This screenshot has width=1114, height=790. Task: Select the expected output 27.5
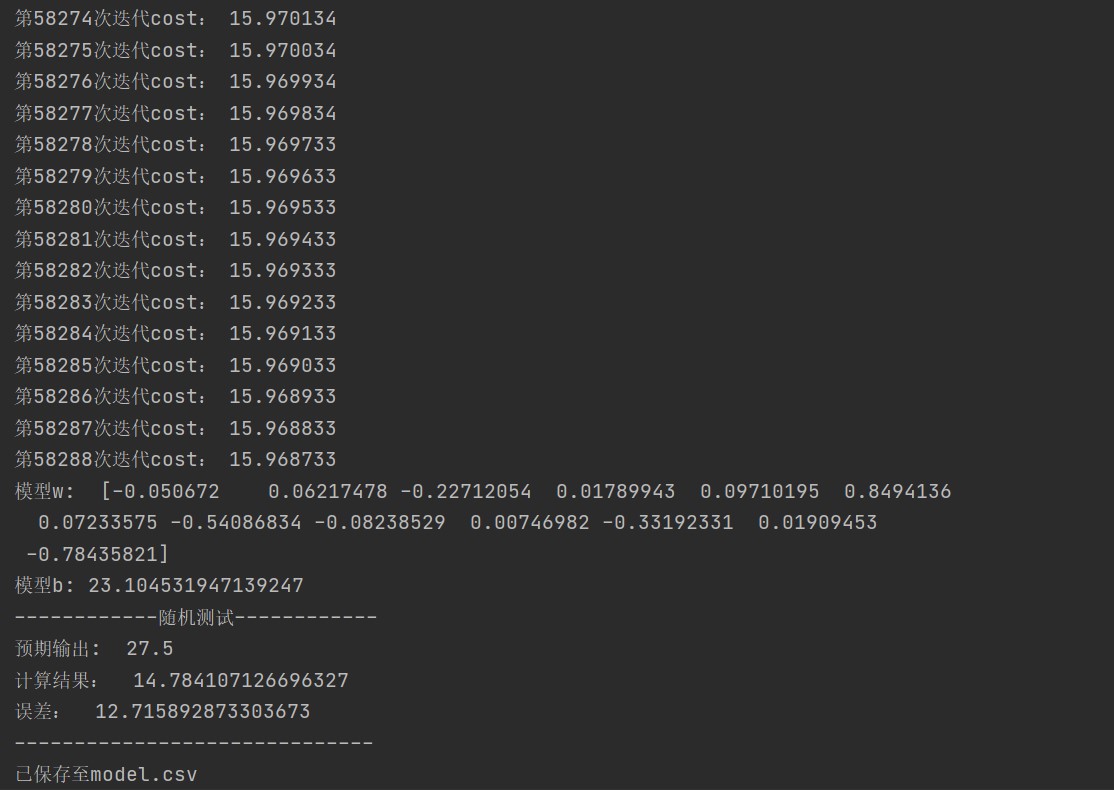(150, 649)
